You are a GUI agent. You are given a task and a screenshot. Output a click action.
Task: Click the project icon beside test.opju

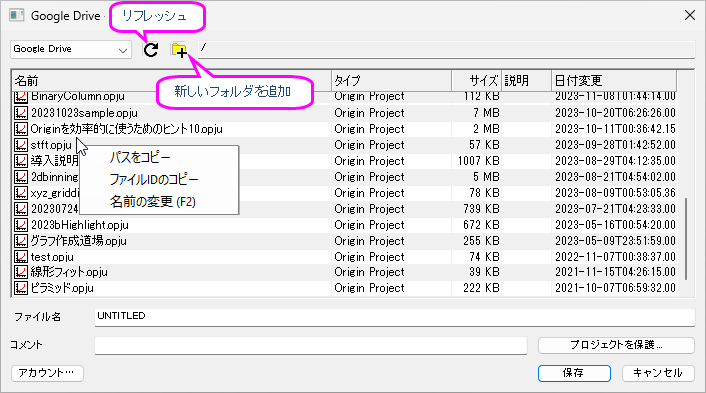click(x=21, y=257)
